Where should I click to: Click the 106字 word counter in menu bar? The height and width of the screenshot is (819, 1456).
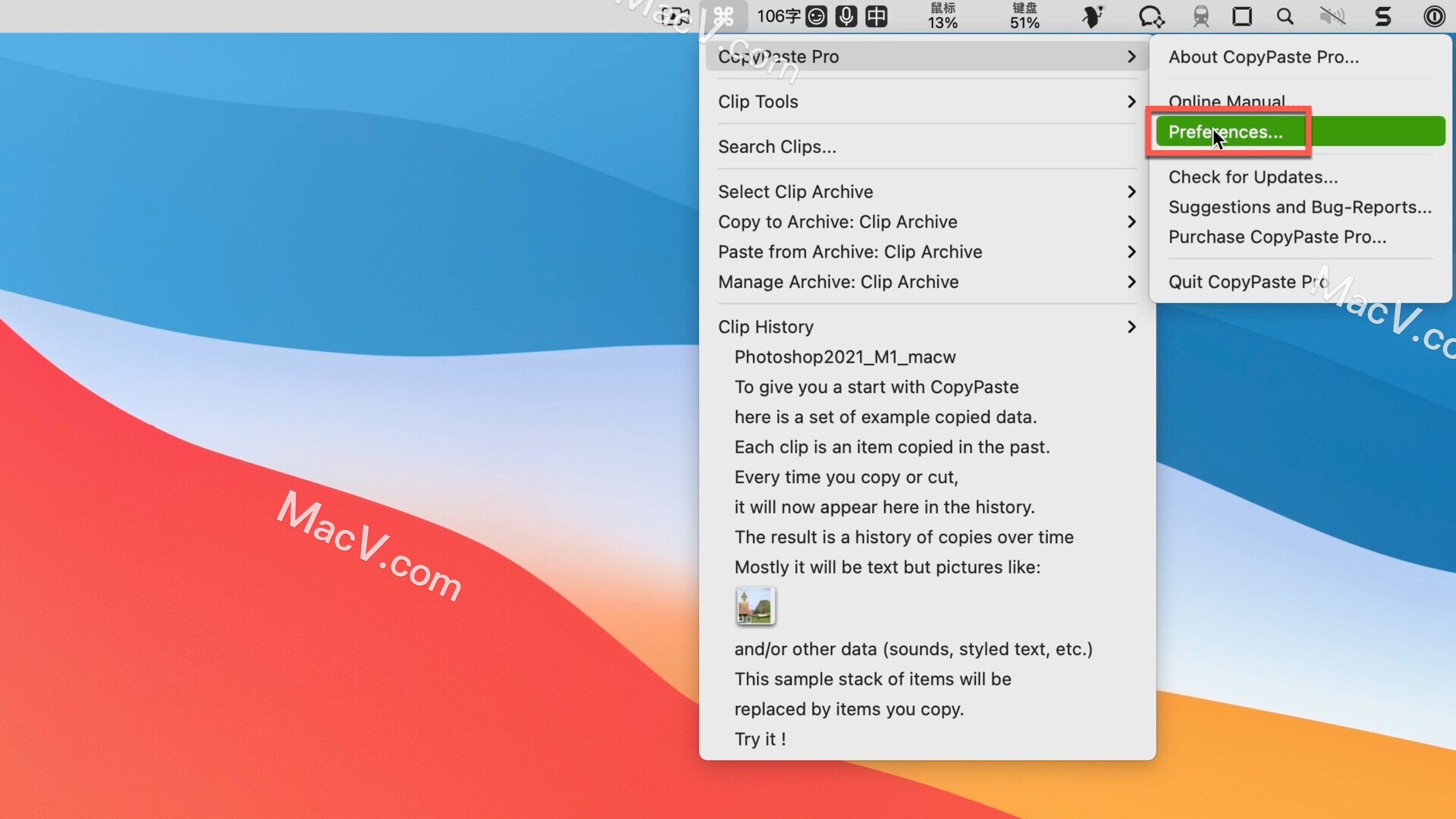[779, 16]
